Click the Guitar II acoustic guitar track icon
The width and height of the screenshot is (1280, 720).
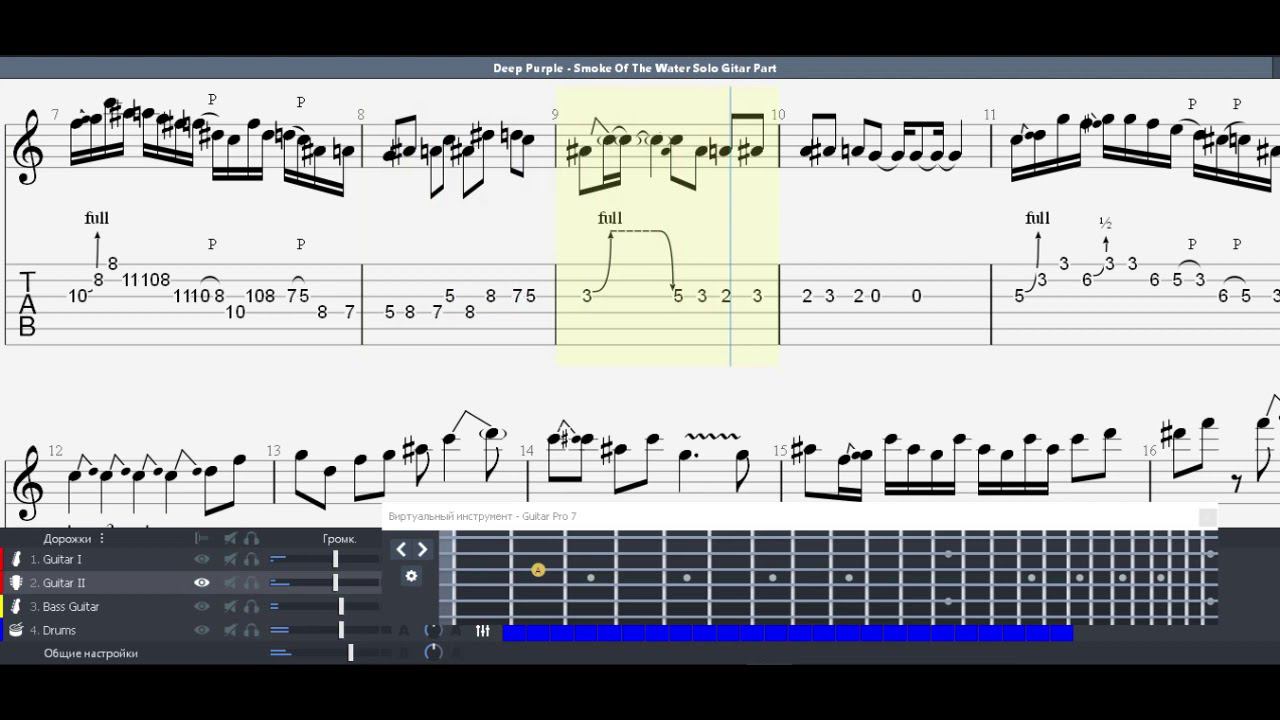pyautogui.click(x=16, y=583)
